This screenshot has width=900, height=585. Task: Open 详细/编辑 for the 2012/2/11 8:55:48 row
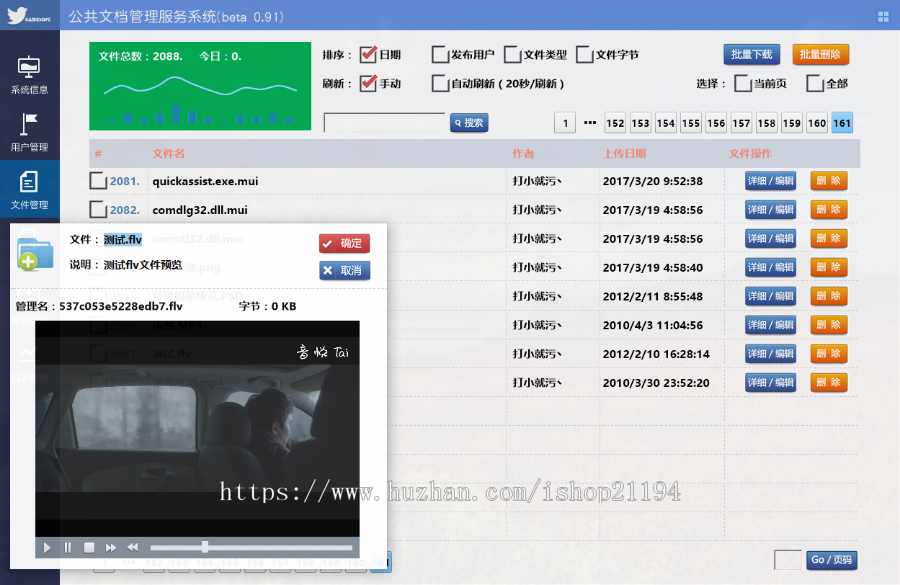point(770,296)
